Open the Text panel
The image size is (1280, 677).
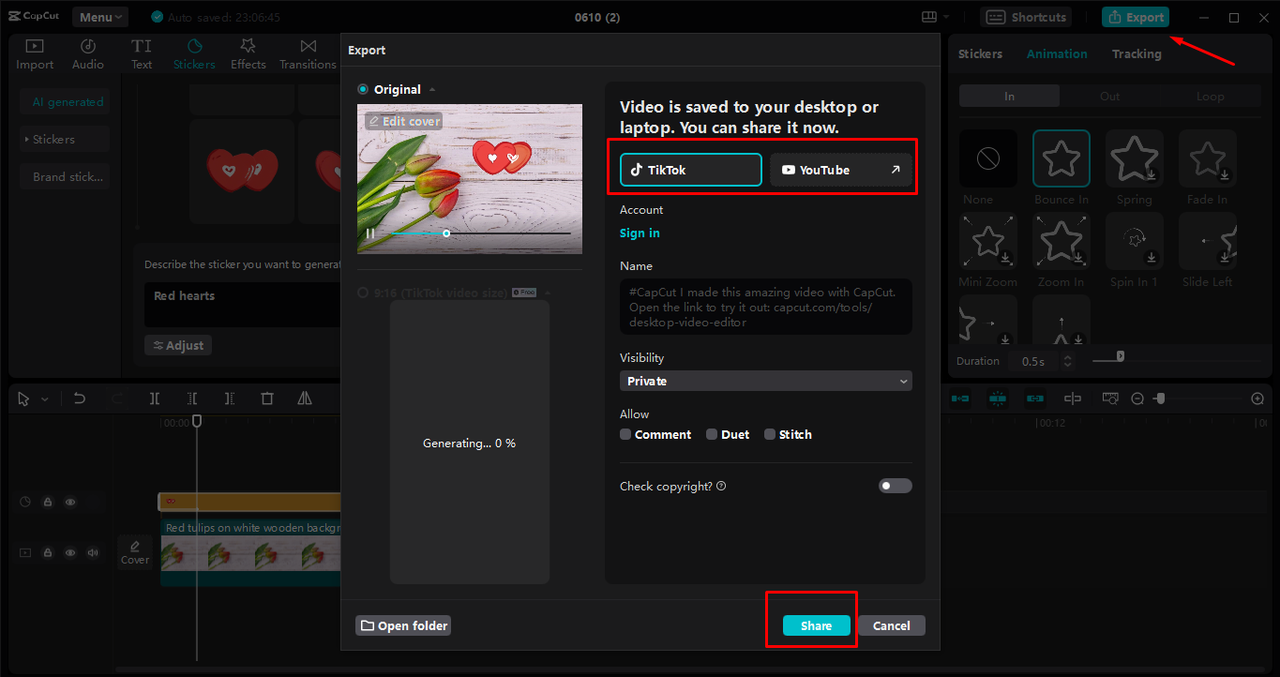(142, 54)
